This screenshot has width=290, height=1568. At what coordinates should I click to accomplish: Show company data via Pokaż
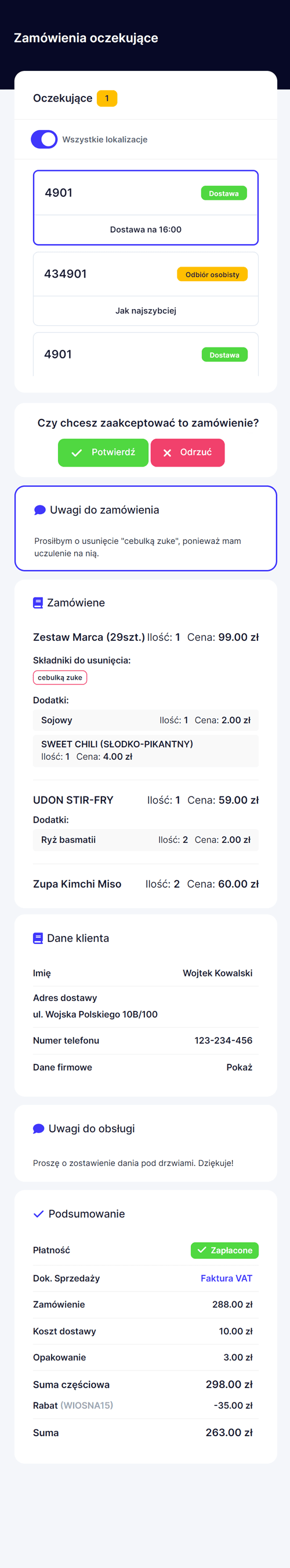239,1067
